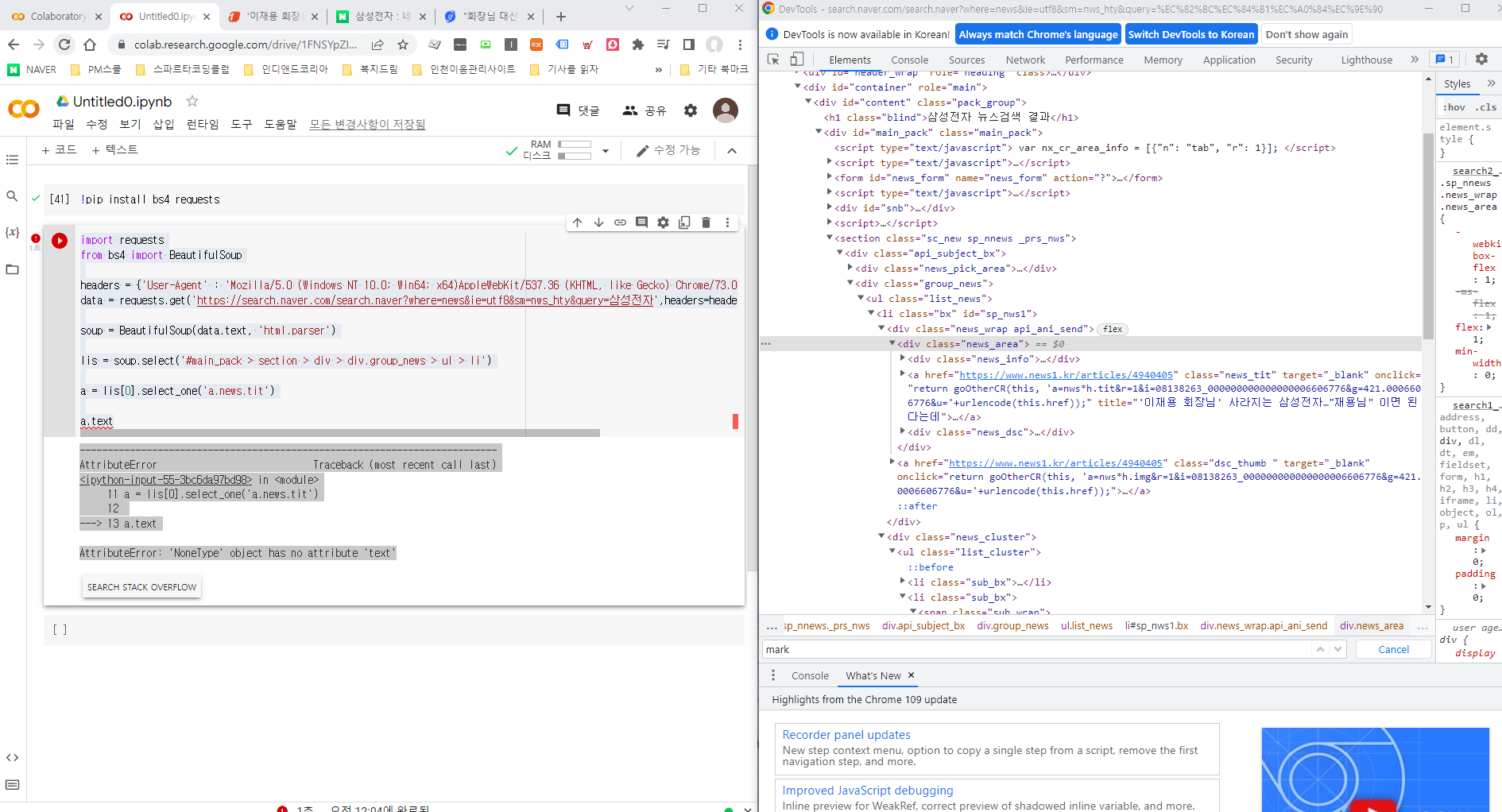This screenshot has width=1502, height=812.
Task: Bookmark this page with star icon
Action: pyautogui.click(x=403, y=44)
